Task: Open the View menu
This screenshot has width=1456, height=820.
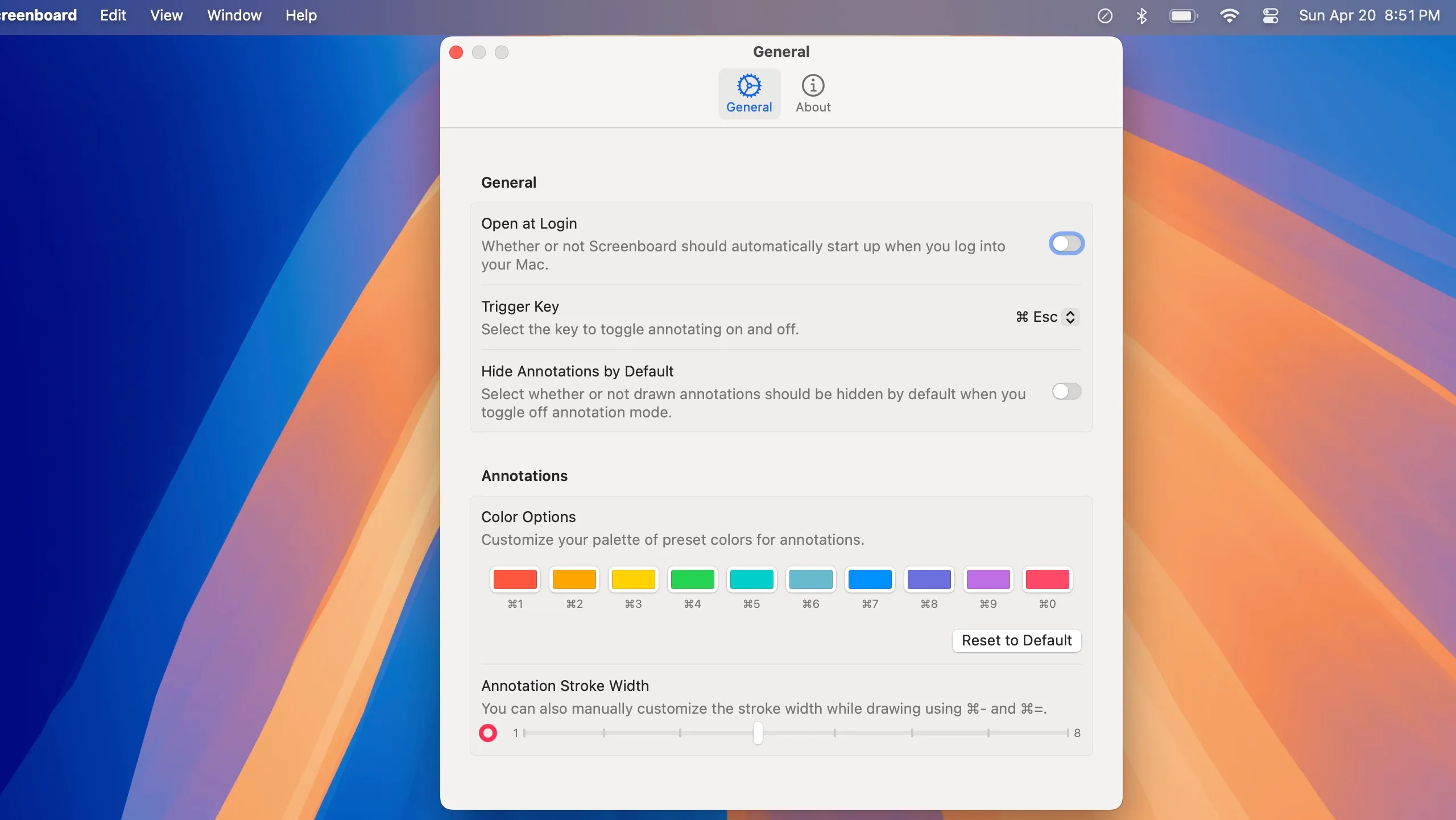Action: [167, 15]
